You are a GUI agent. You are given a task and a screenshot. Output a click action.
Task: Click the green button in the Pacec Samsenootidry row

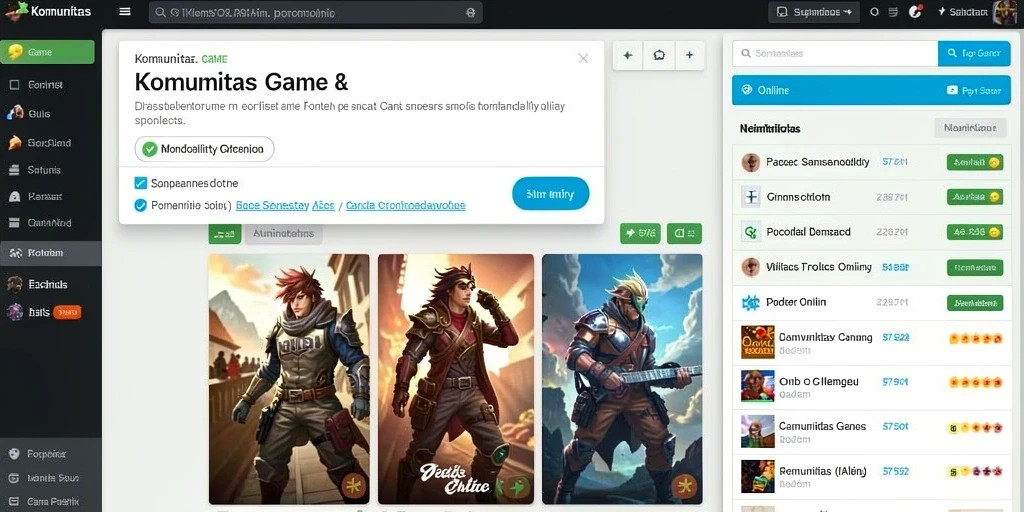(x=974, y=162)
